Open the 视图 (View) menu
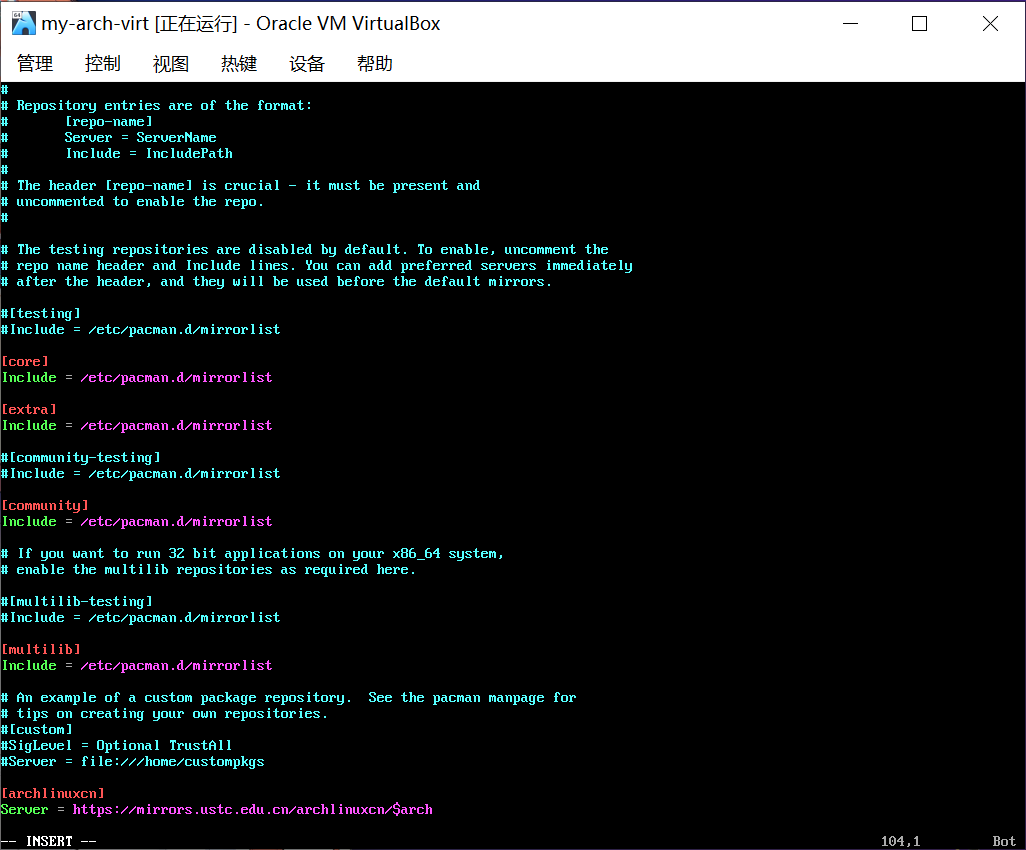This screenshot has height=850, width=1026. (170, 63)
